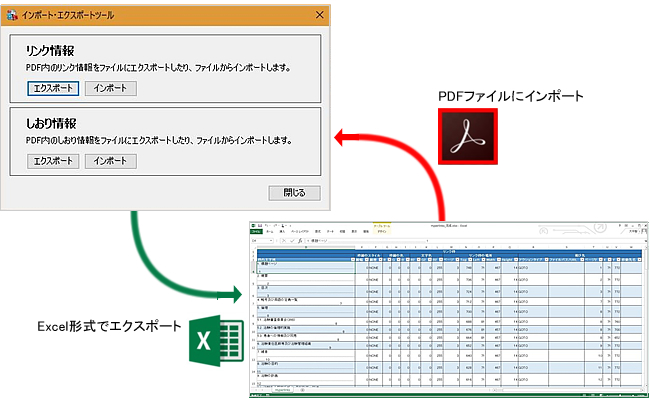Click the Excel Name Box showing the cell reference
This screenshot has height=400, width=650.
tap(260, 241)
